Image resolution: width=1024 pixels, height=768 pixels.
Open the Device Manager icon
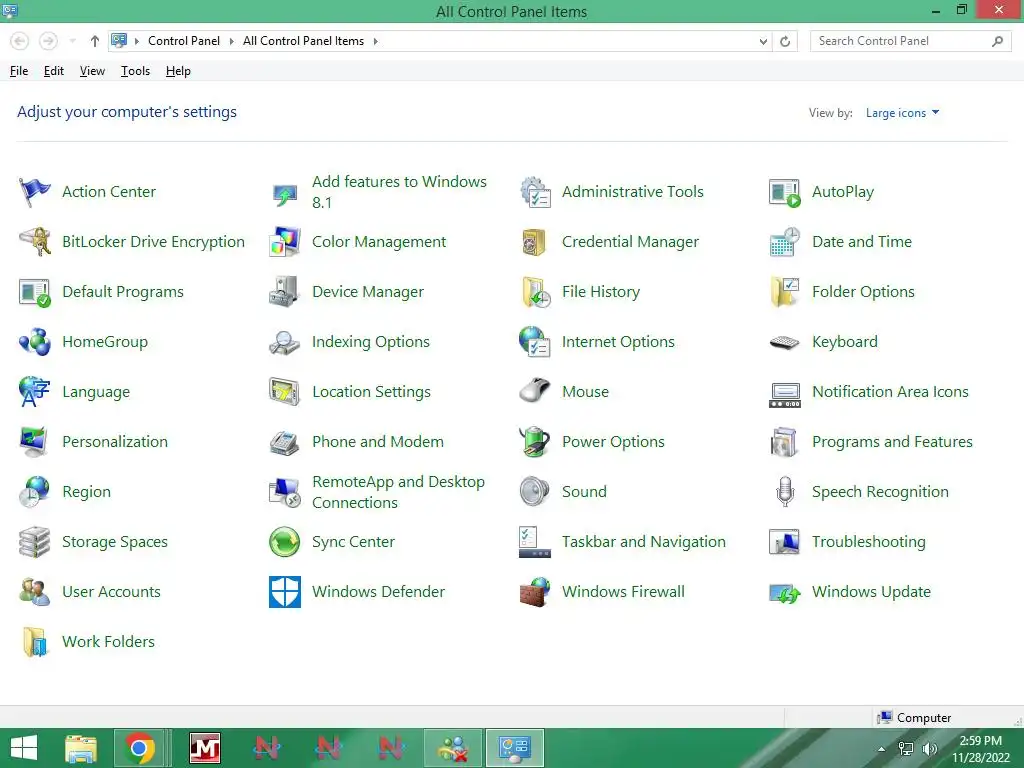click(x=285, y=292)
